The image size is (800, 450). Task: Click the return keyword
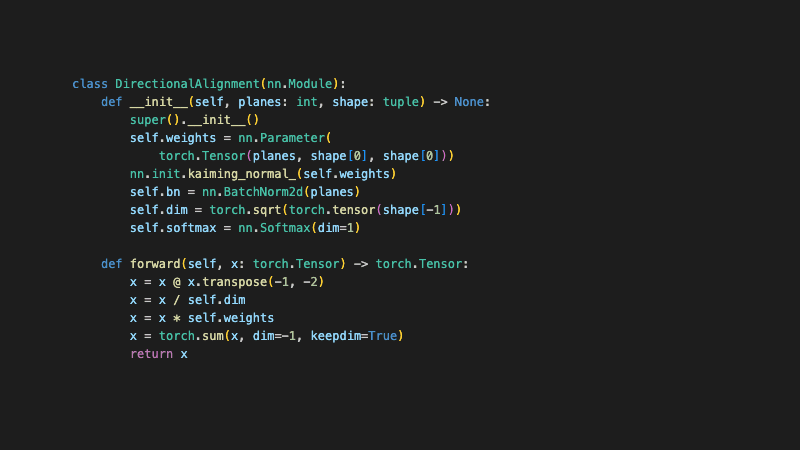[x=152, y=354]
